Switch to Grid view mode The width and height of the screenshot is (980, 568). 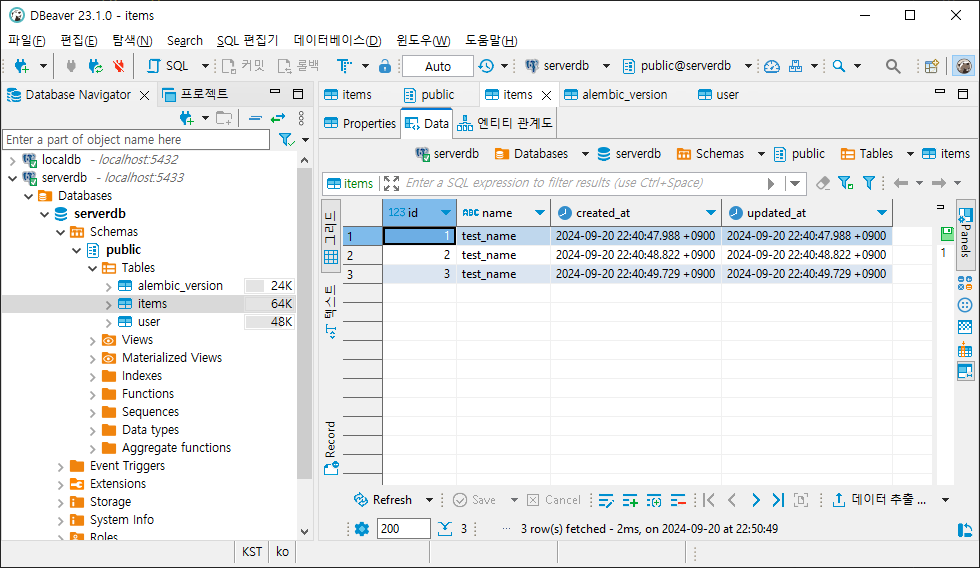[x=331, y=236]
